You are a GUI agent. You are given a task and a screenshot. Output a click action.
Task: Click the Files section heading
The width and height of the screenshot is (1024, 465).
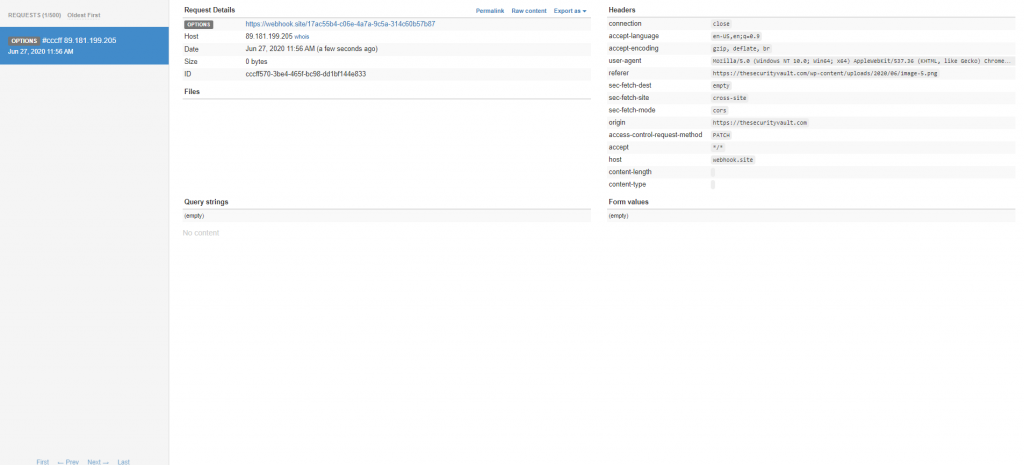point(192,91)
